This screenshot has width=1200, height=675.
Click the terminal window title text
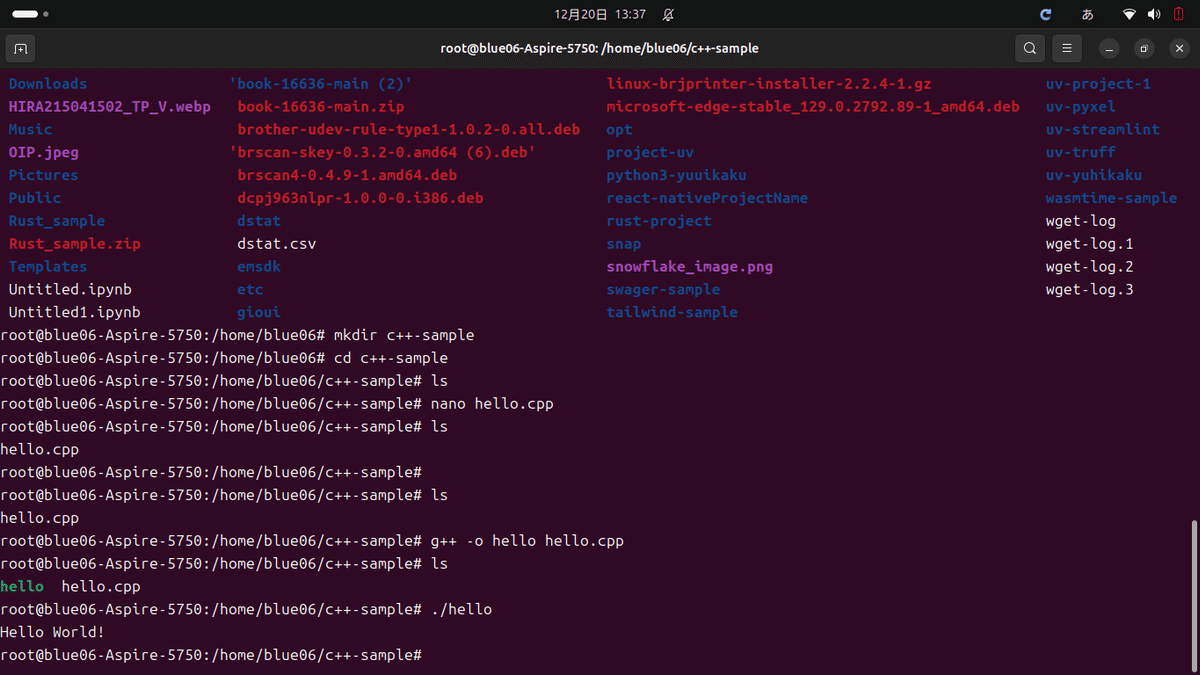point(599,48)
